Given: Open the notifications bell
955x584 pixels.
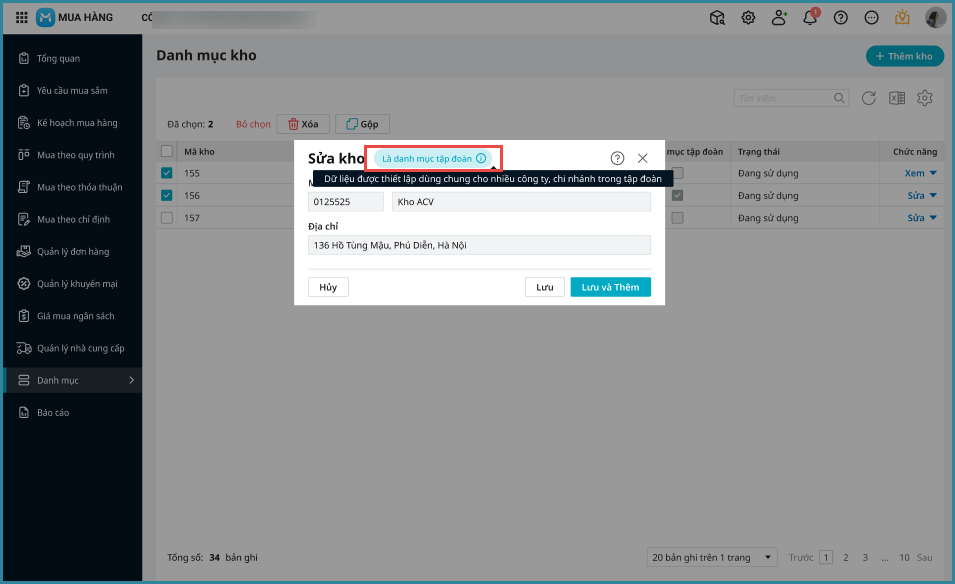Looking at the screenshot, I should [x=810, y=18].
